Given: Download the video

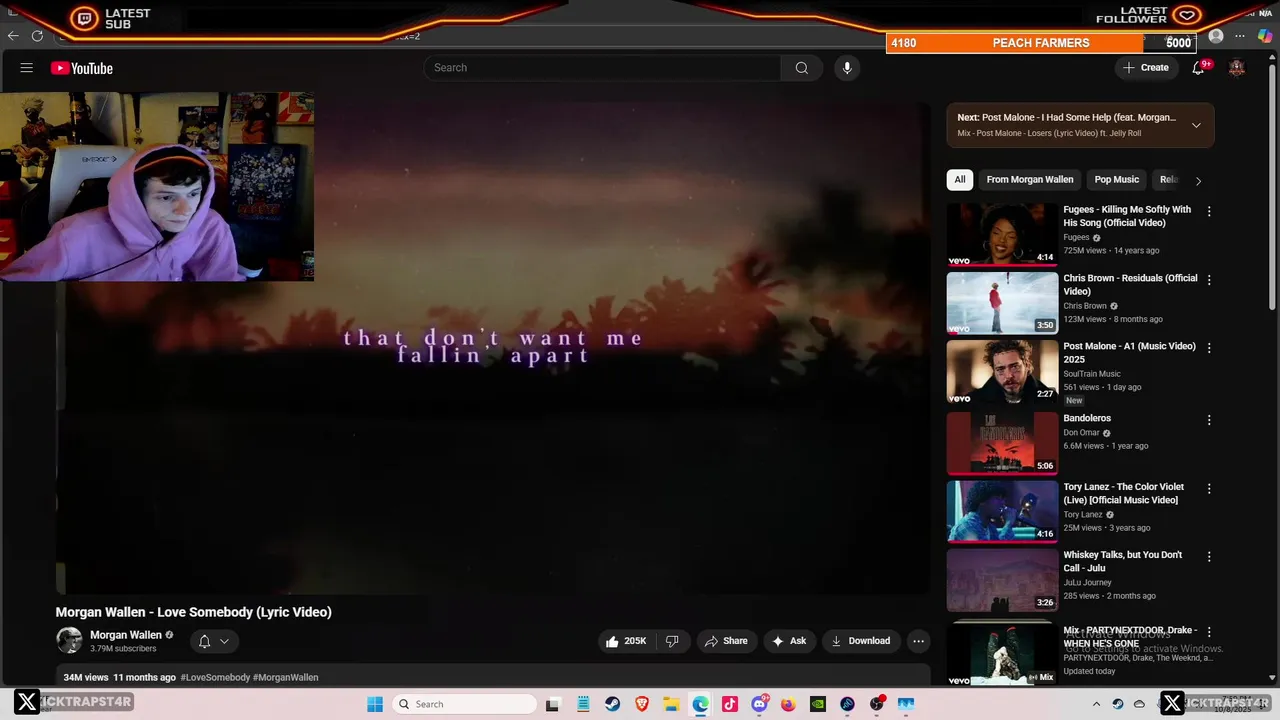Looking at the screenshot, I should click(x=860, y=641).
